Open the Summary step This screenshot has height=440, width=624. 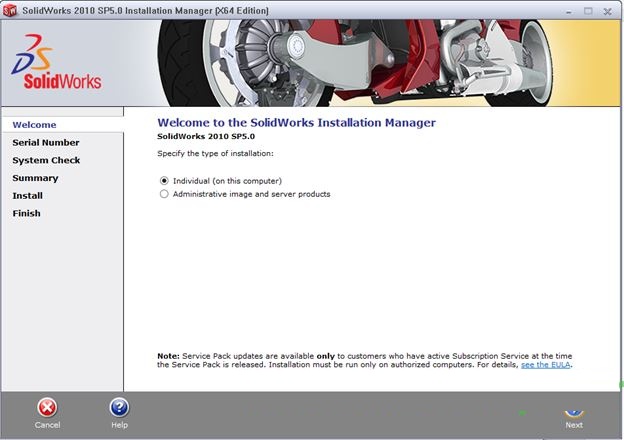[35, 178]
